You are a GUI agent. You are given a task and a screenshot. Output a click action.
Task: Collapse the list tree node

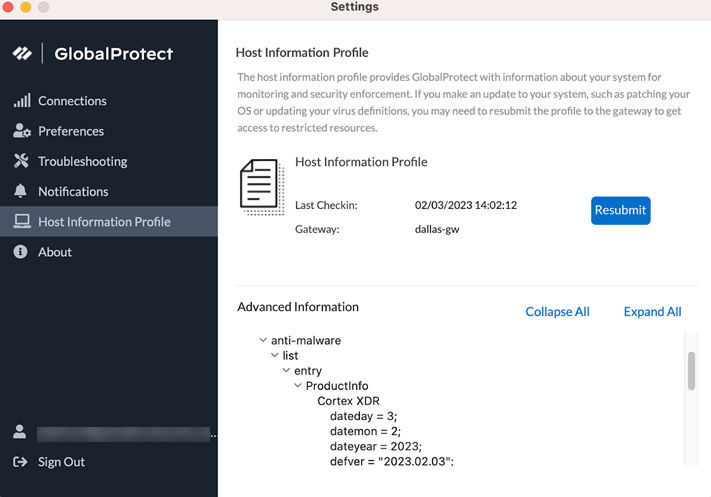tap(275, 356)
